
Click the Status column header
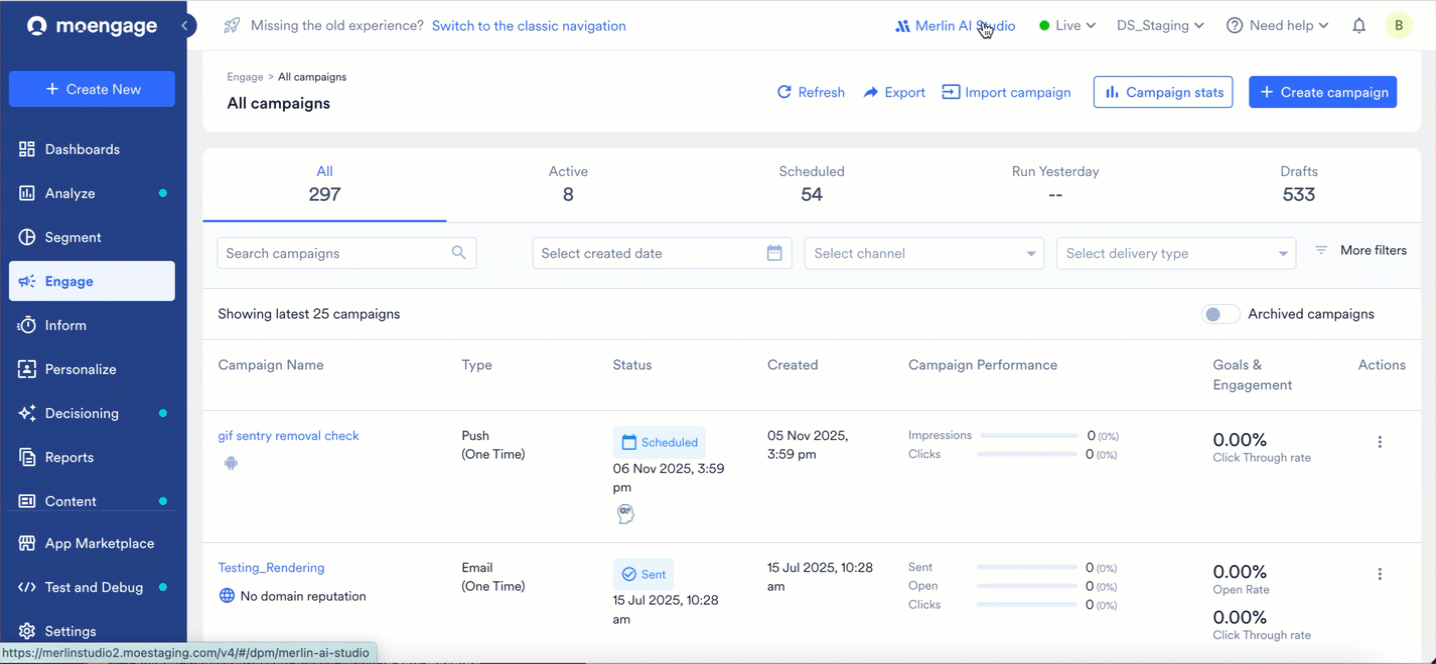coord(632,365)
